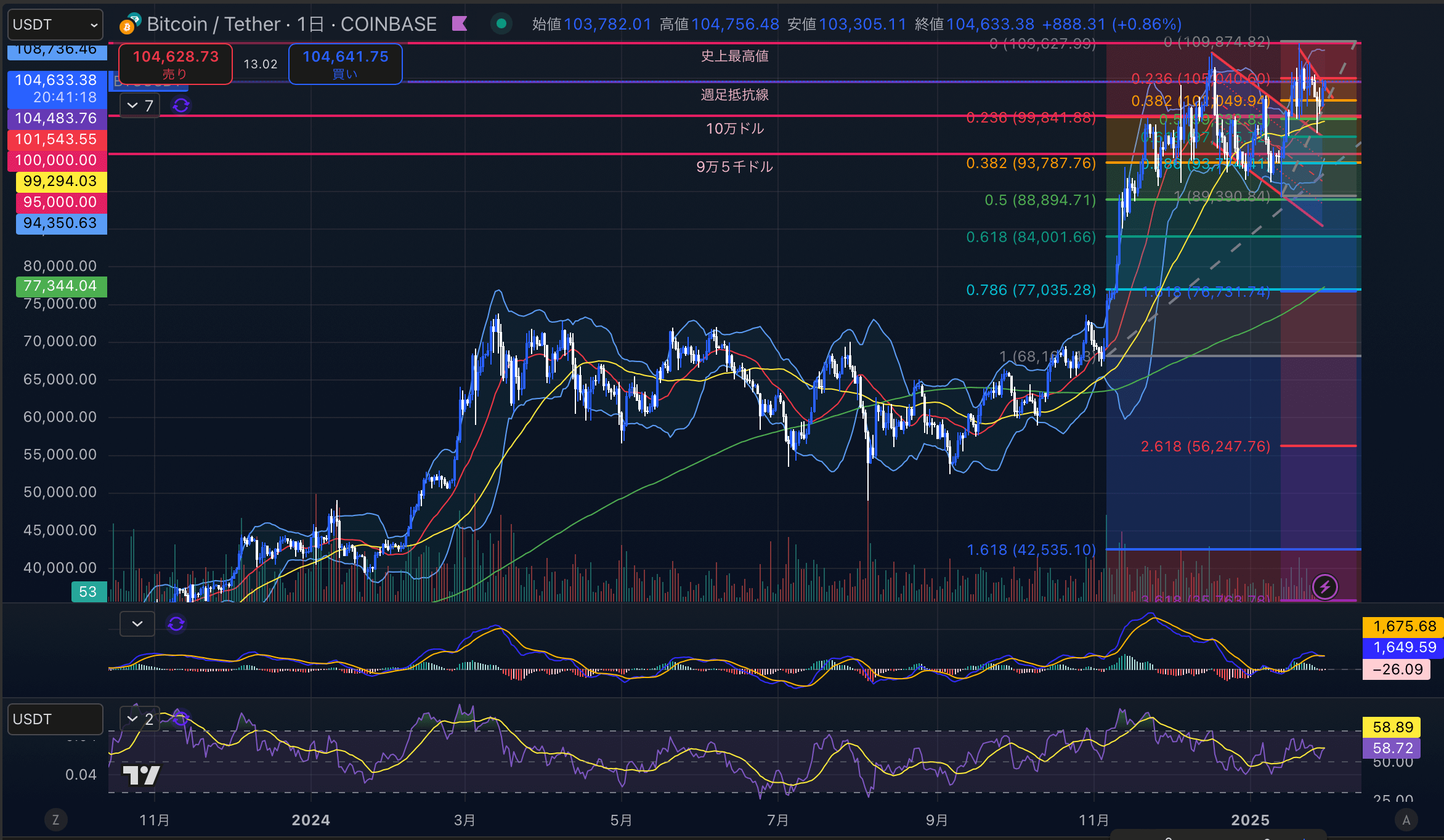Viewport: 1444px width, 840px height.
Task: Open the USDT dropdown in the RSI pane
Action: (x=55, y=719)
